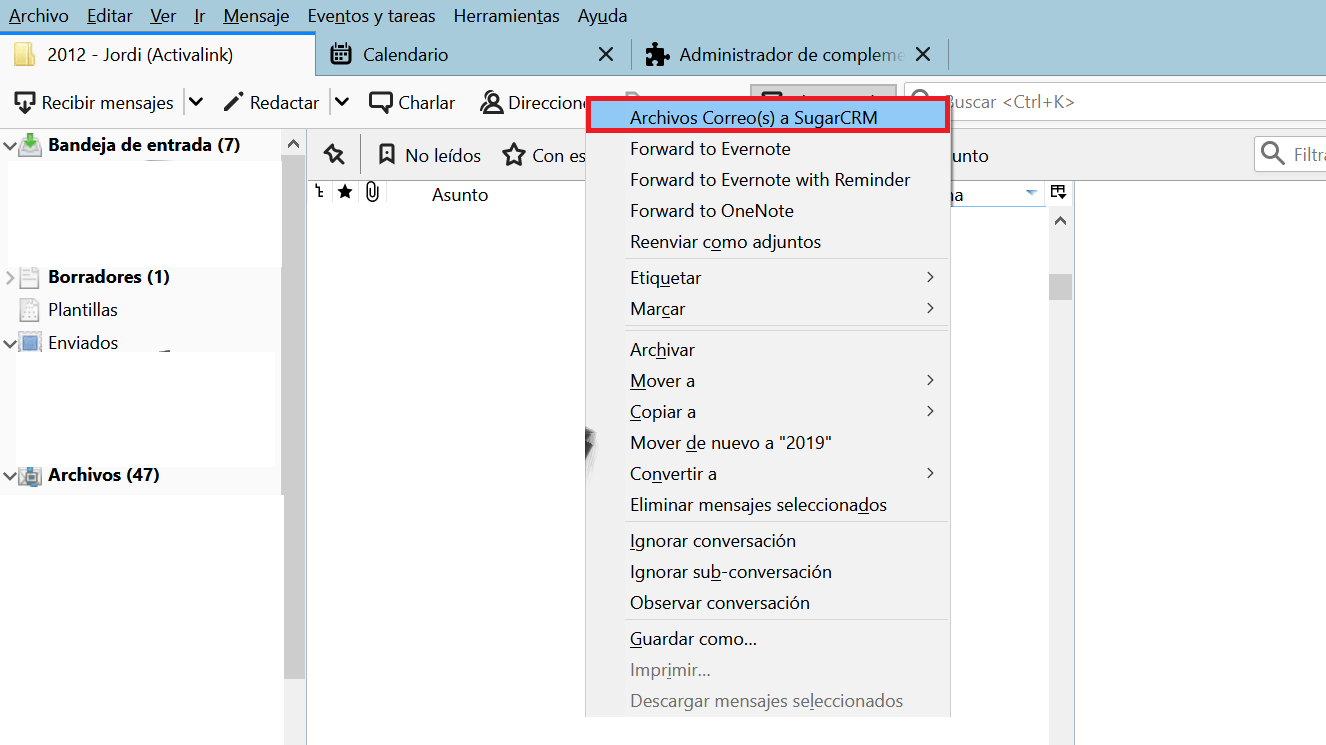Sort by star column header icon
1326x745 pixels.
point(345,192)
